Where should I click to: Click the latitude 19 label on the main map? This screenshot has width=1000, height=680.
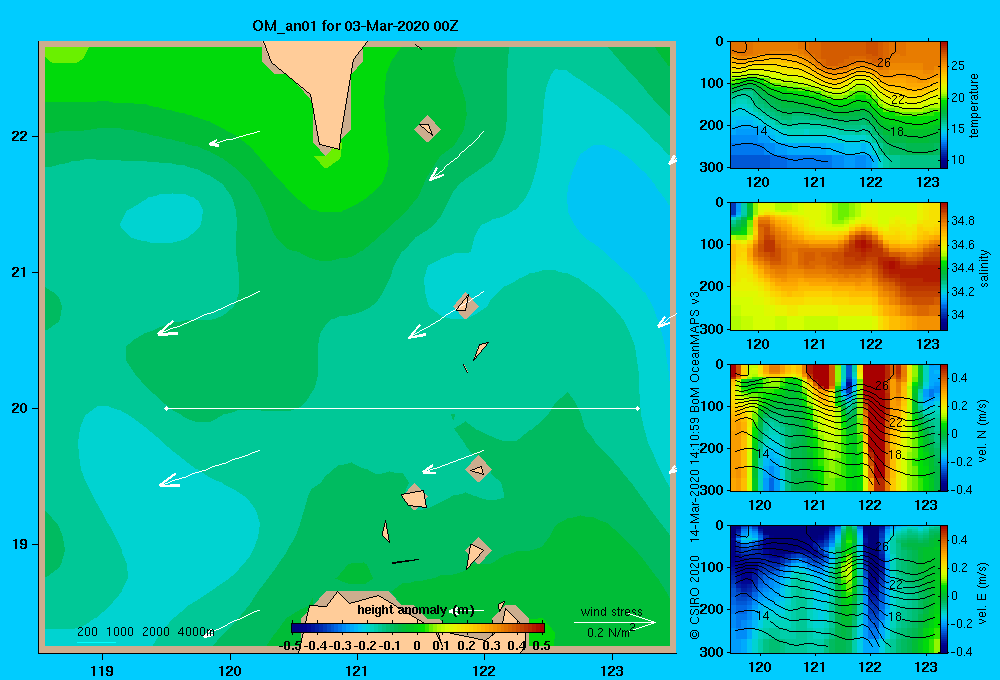click(x=20, y=544)
